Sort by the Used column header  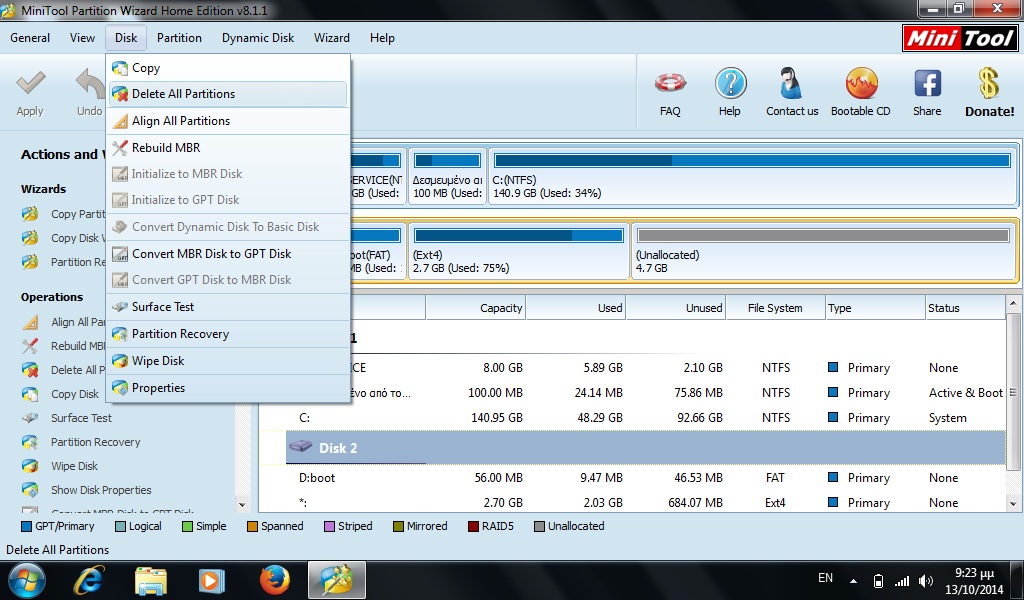(x=576, y=308)
